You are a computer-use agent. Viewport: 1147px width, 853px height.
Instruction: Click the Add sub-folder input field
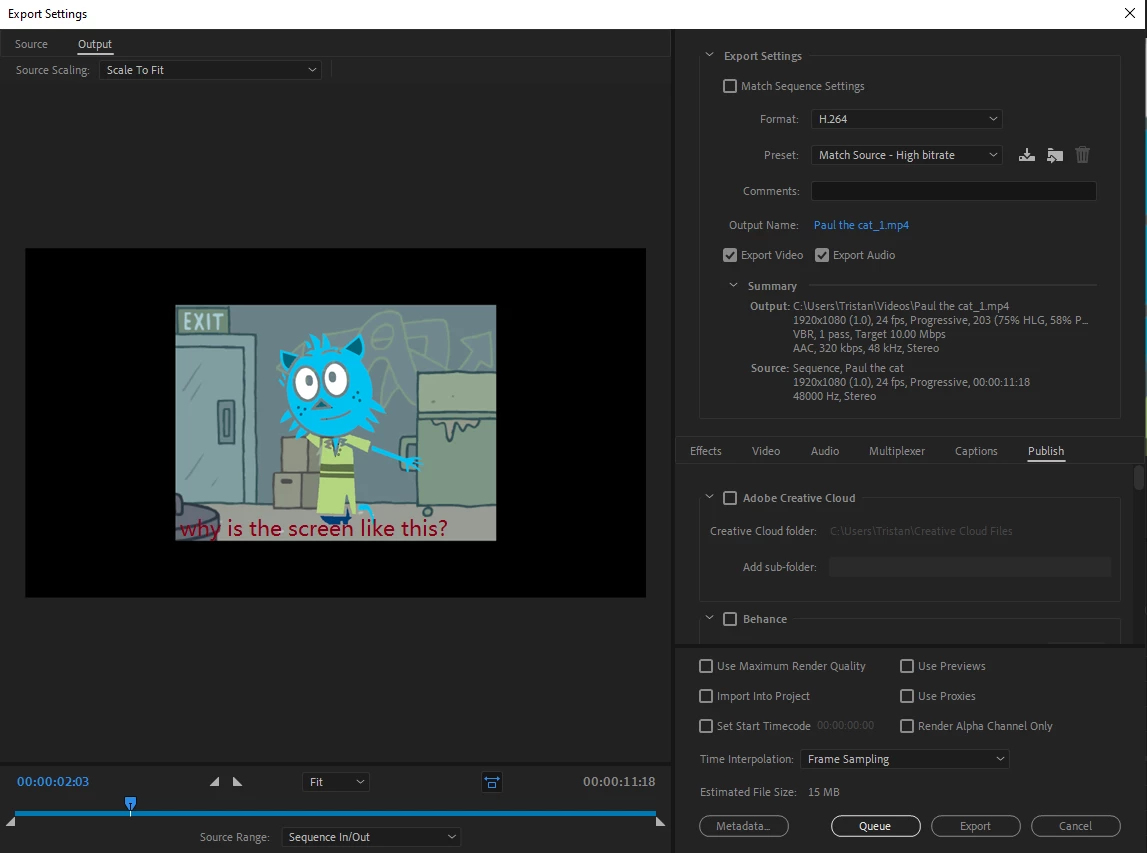pyautogui.click(x=969, y=567)
